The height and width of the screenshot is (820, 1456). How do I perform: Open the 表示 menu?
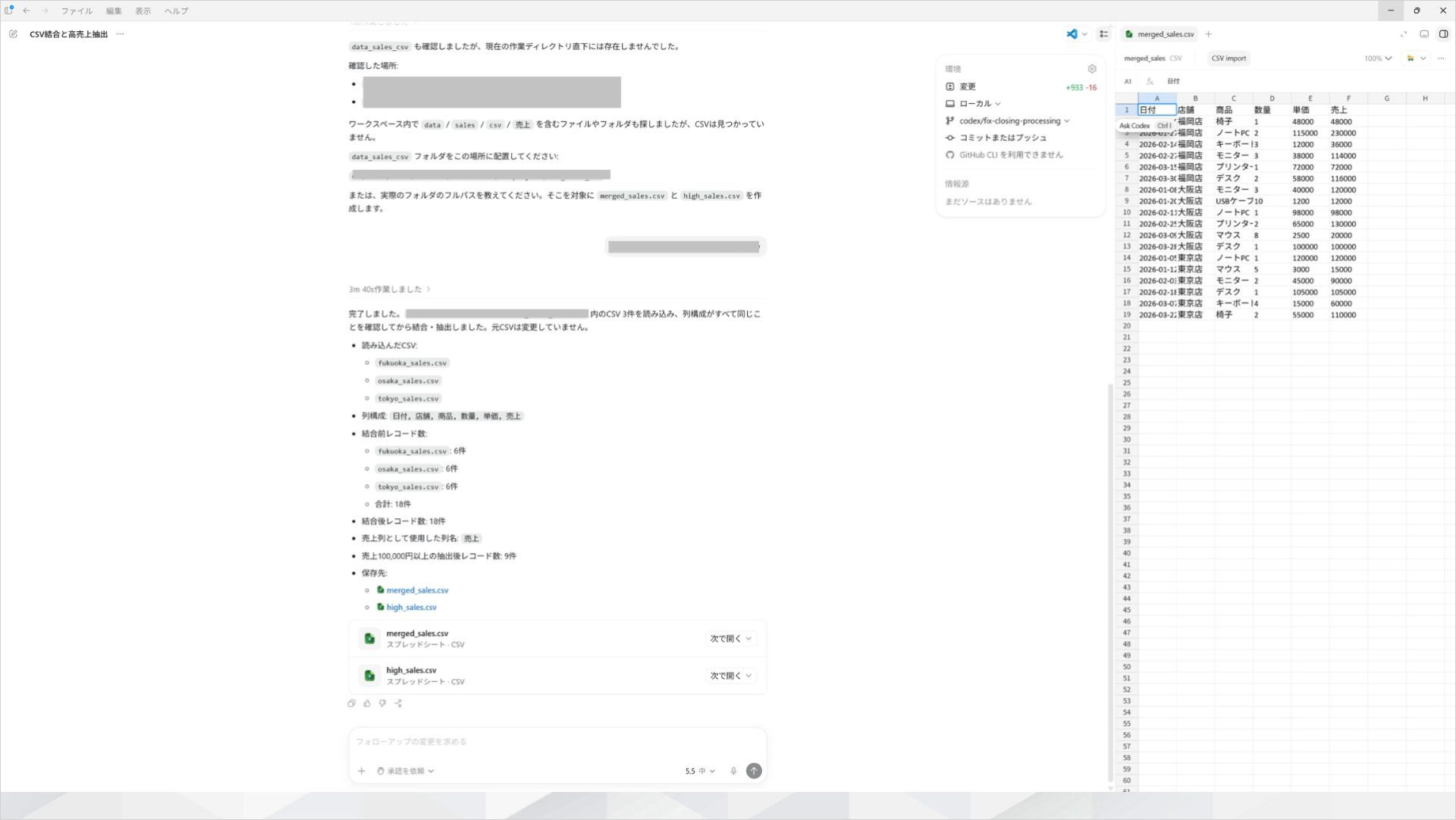(143, 11)
